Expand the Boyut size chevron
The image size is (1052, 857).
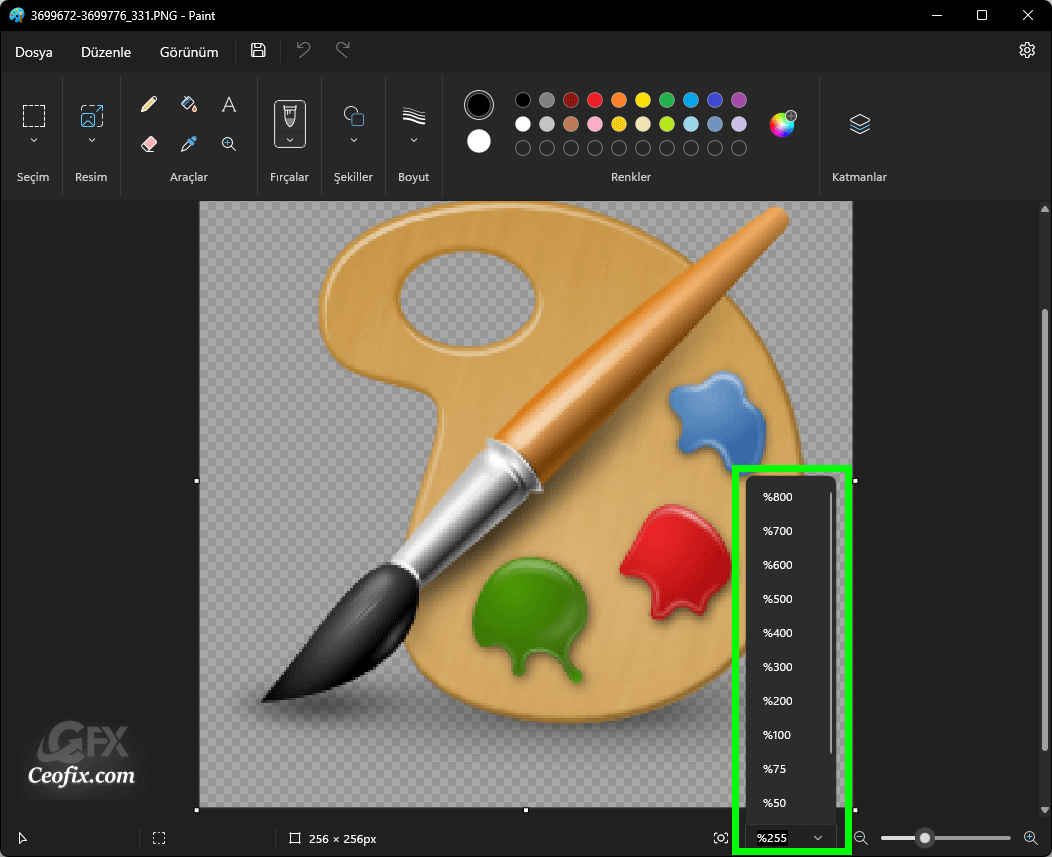pos(414,140)
